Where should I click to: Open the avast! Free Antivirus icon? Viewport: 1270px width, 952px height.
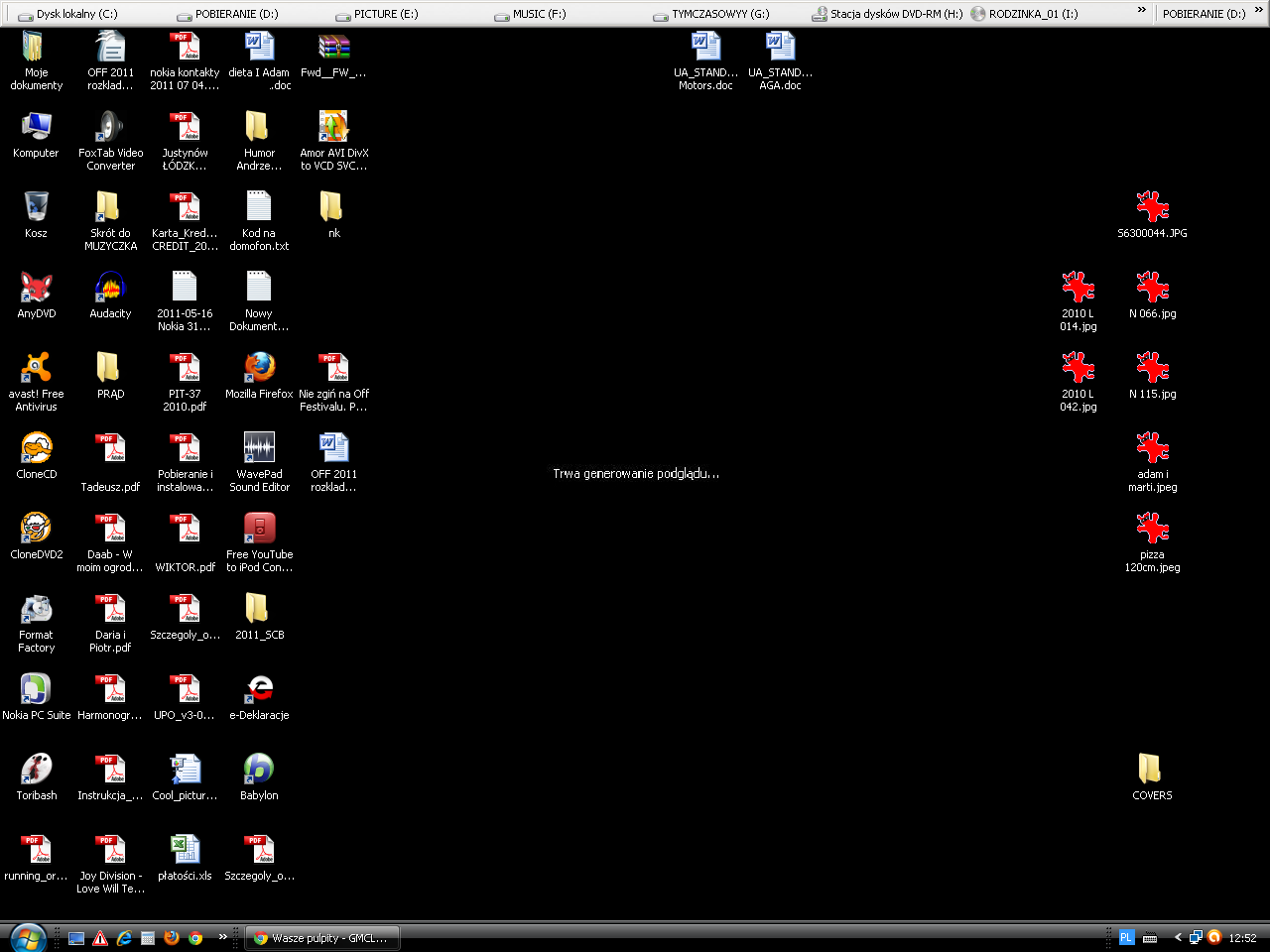pos(37,369)
